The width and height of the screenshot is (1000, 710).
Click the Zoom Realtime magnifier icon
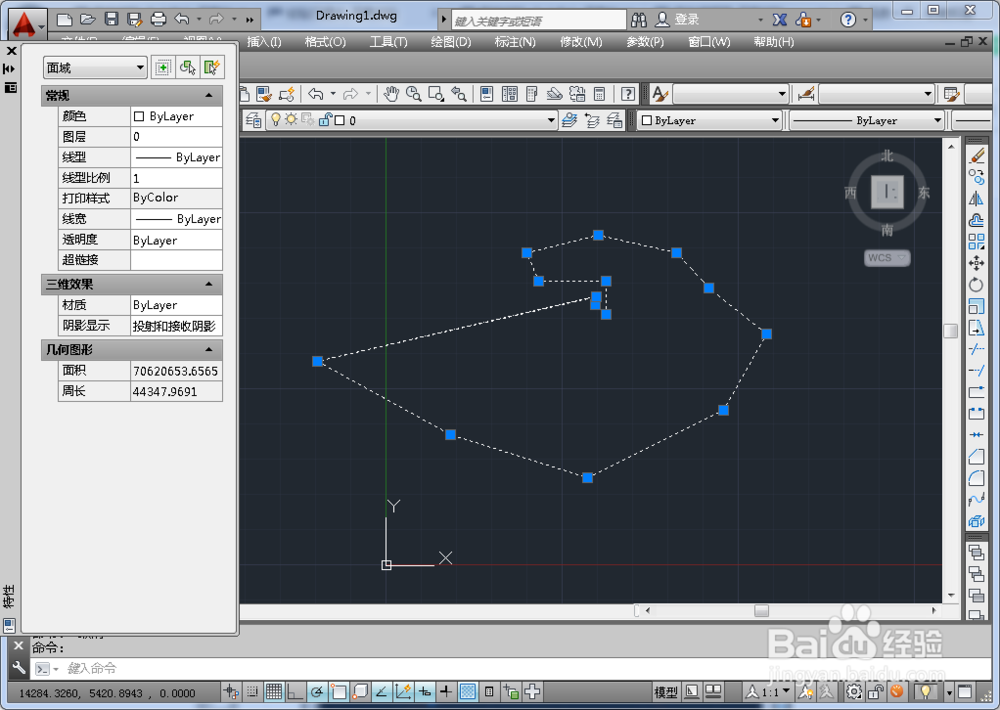tap(413, 94)
